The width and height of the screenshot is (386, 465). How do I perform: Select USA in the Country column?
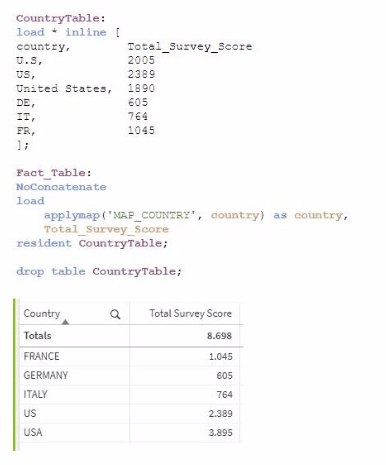tap(33, 432)
